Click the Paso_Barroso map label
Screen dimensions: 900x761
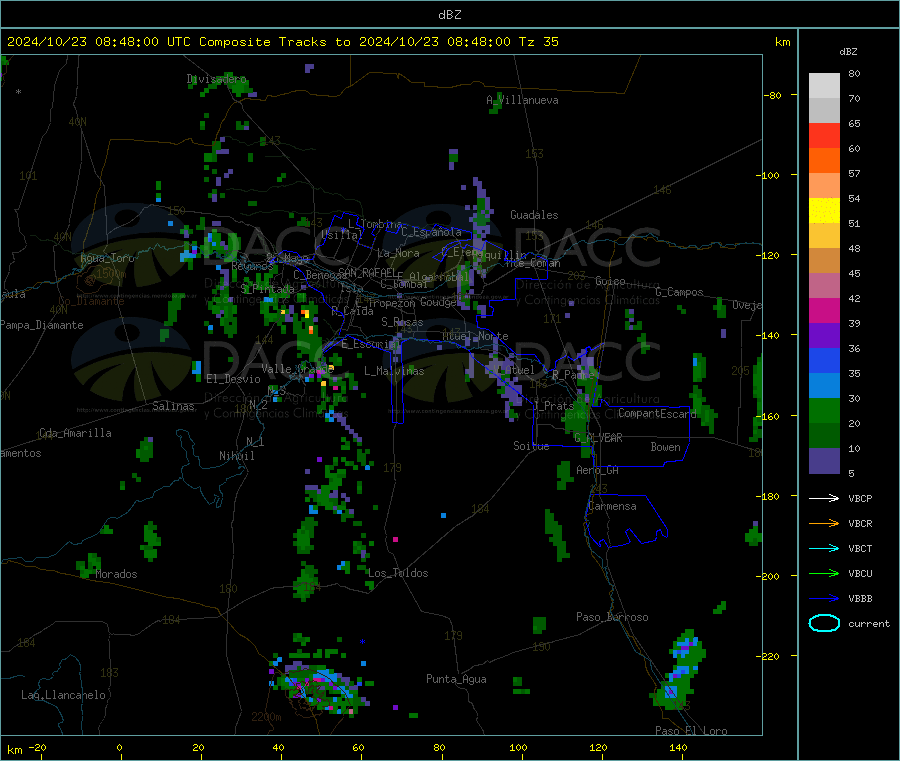click(612, 617)
